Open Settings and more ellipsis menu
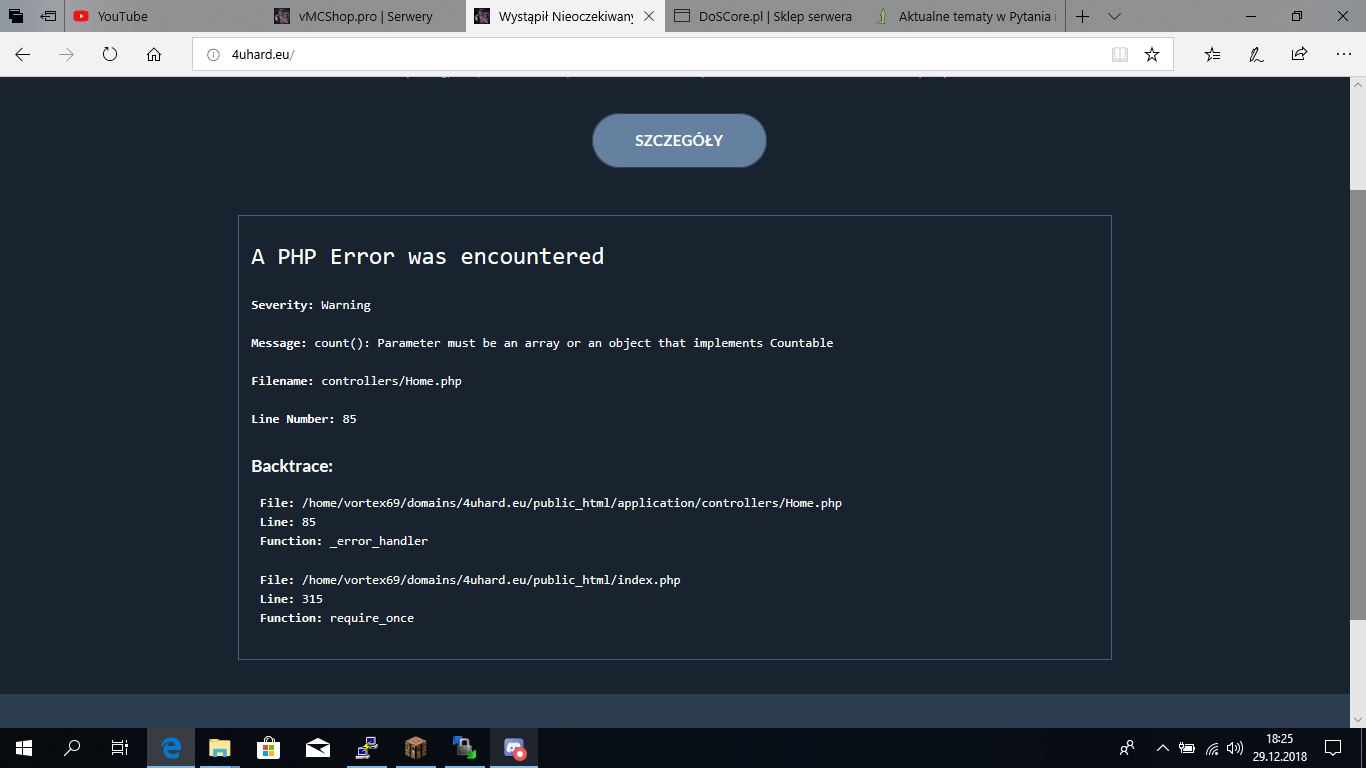This screenshot has height=768, width=1366. (x=1343, y=55)
